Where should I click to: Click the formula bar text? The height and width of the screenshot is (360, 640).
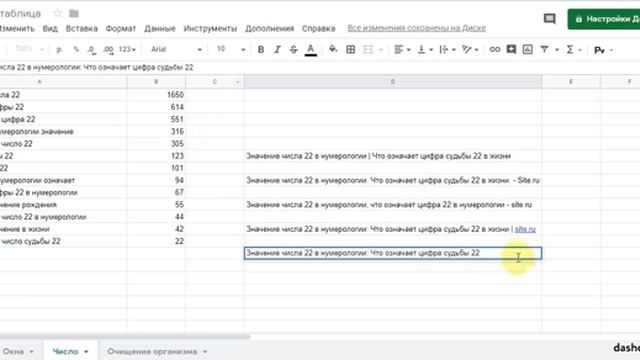pyautogui.click(x=97, y=67)
